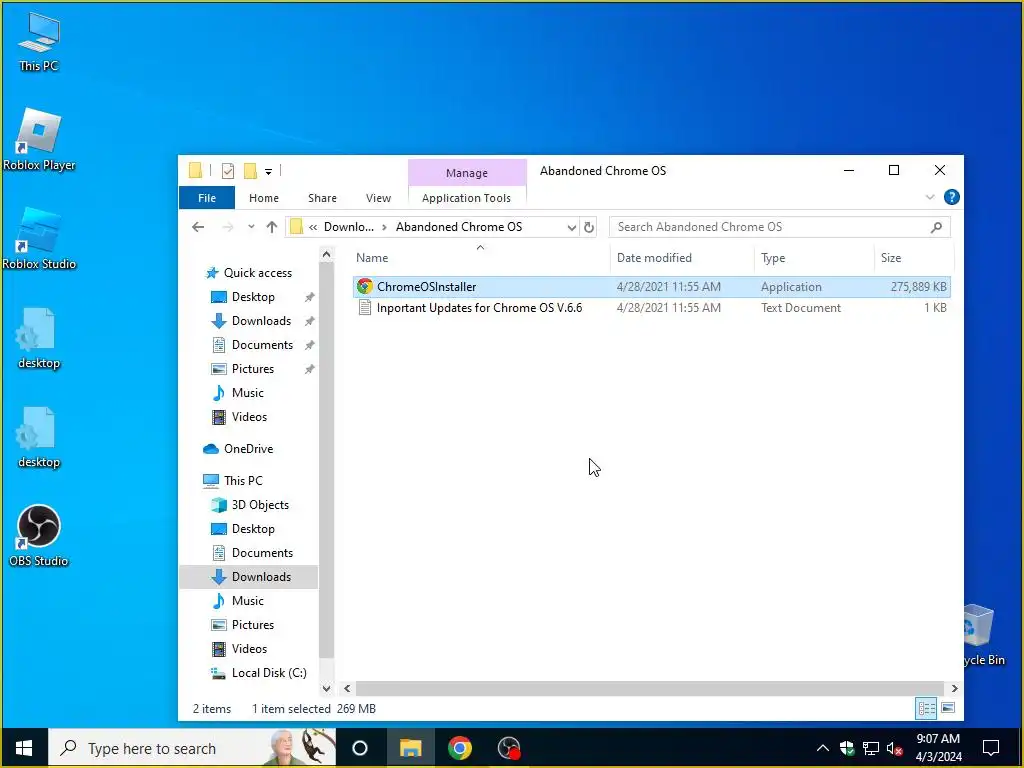Screen dimensions: 1024x768
Task: Switch to Large icons view layout
Action: (948, 708)
